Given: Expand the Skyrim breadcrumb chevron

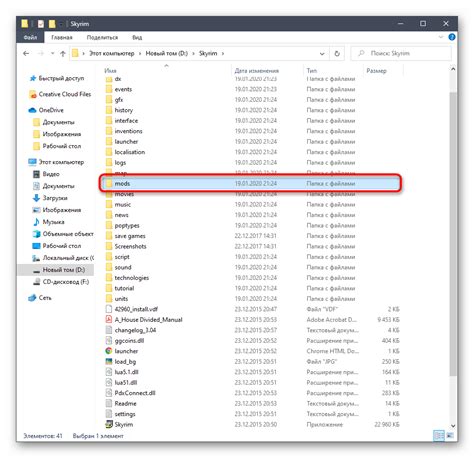Looking at the screenshot, I should (x=223, y=53).
